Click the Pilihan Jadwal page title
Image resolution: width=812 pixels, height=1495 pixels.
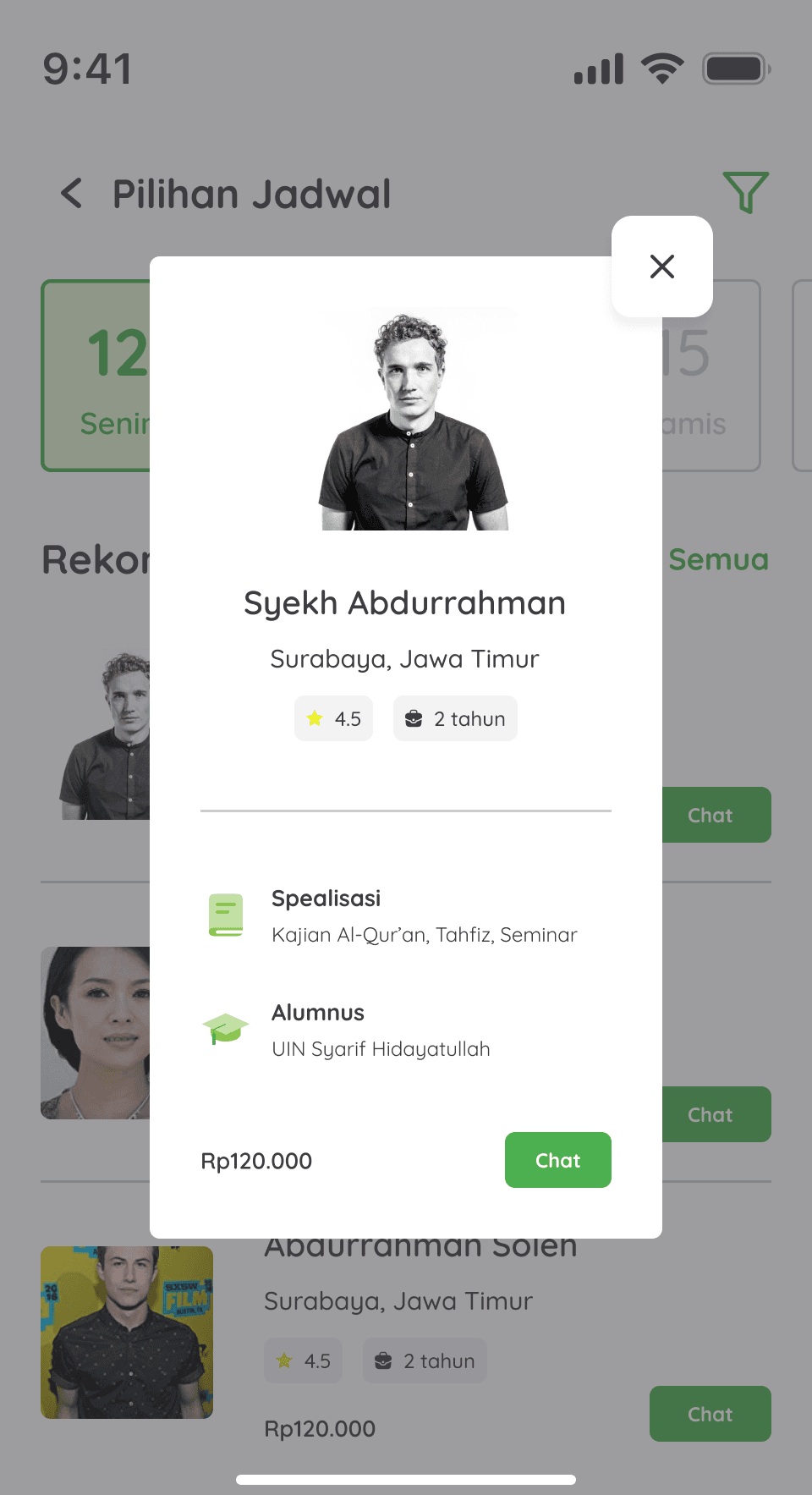click(252, 194)
